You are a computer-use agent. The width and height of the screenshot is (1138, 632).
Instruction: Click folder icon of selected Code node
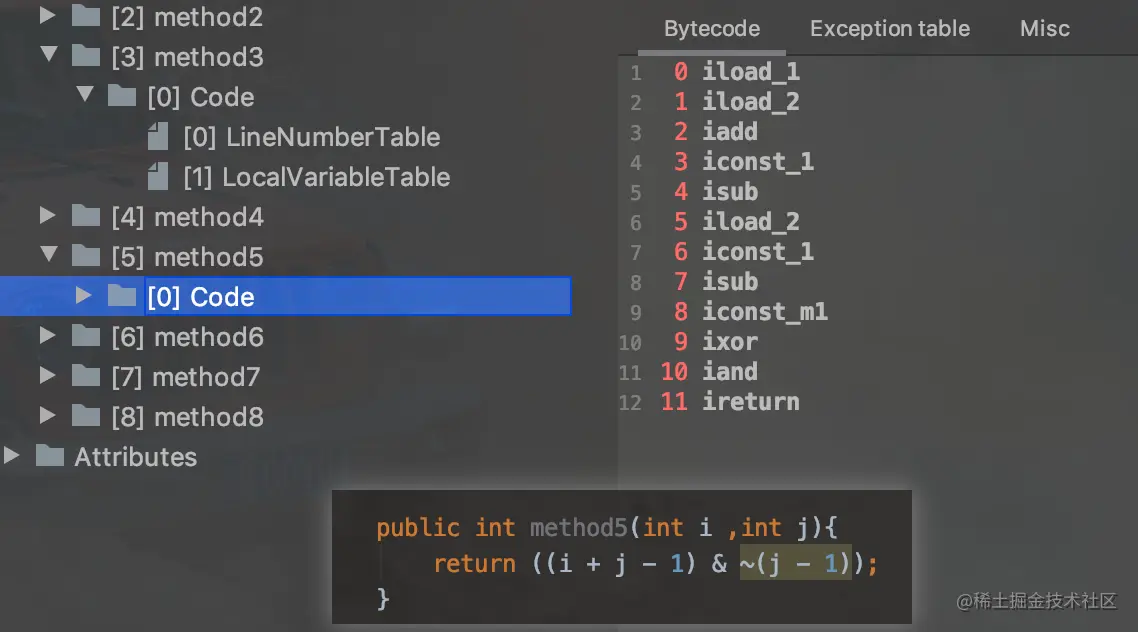pos(121,295)
